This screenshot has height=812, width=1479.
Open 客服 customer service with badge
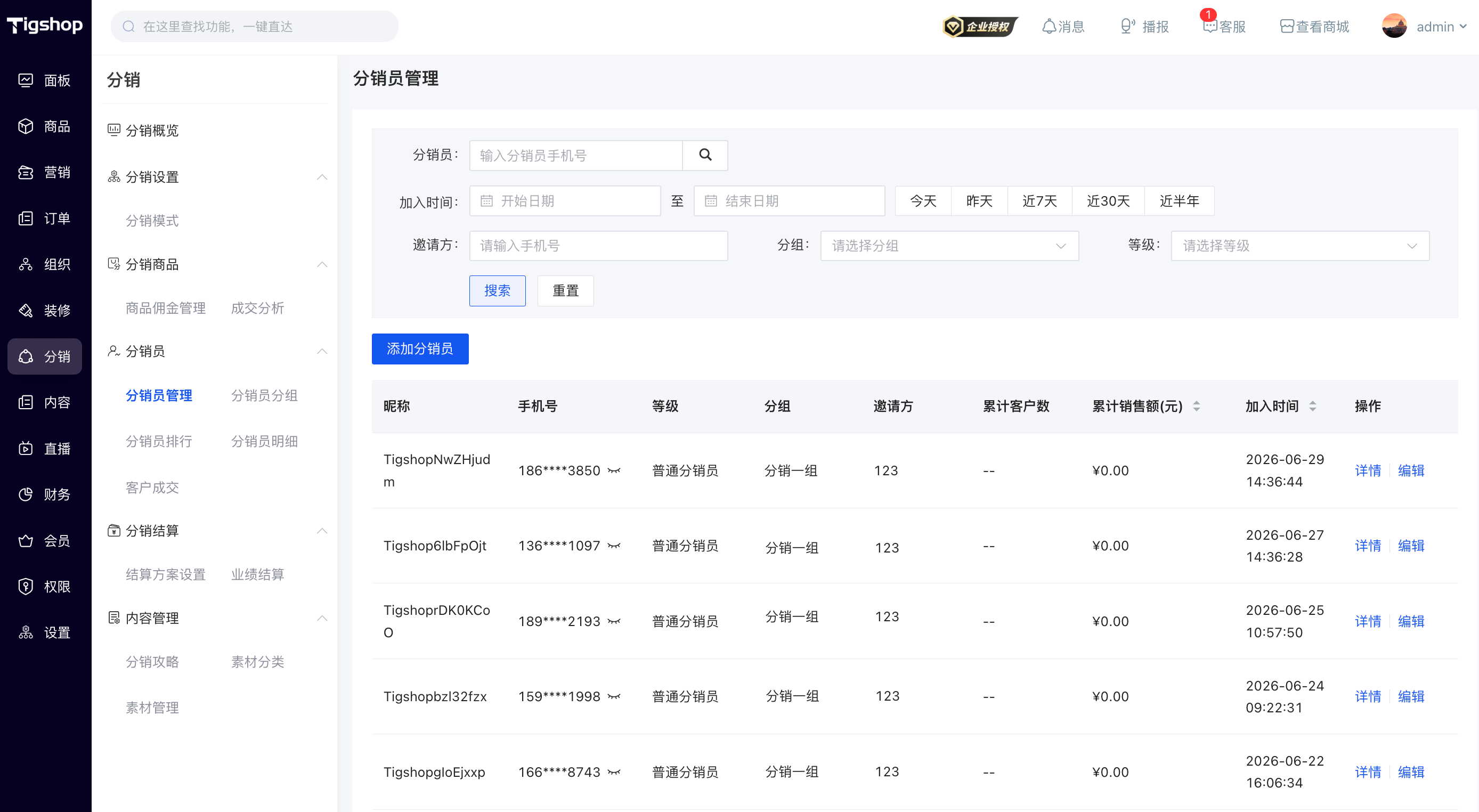click(1224, 27)
